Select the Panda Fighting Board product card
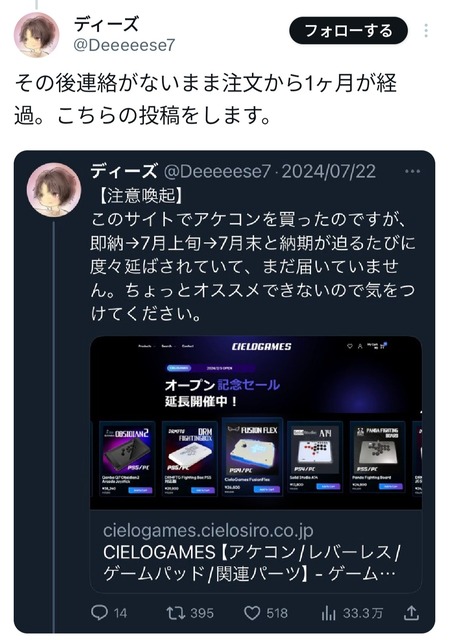449x640 pixels. click(x=378, y=458)
